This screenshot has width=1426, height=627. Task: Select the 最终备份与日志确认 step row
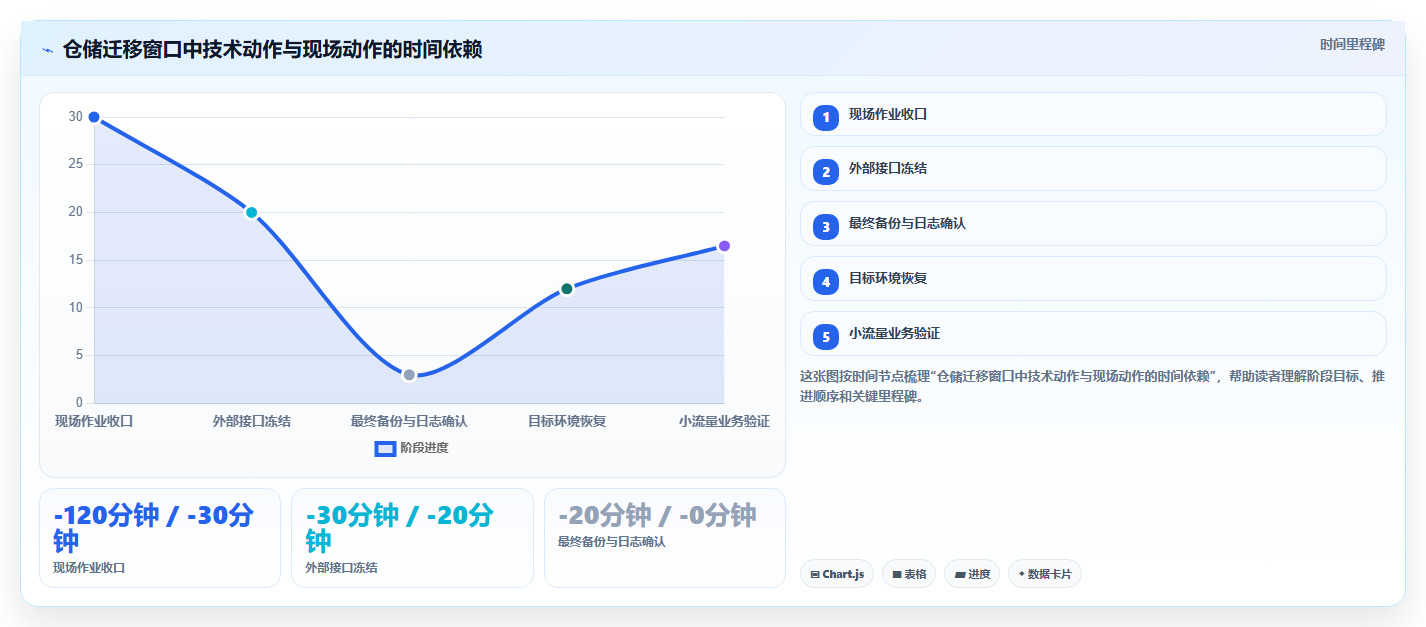point(1093,223)
